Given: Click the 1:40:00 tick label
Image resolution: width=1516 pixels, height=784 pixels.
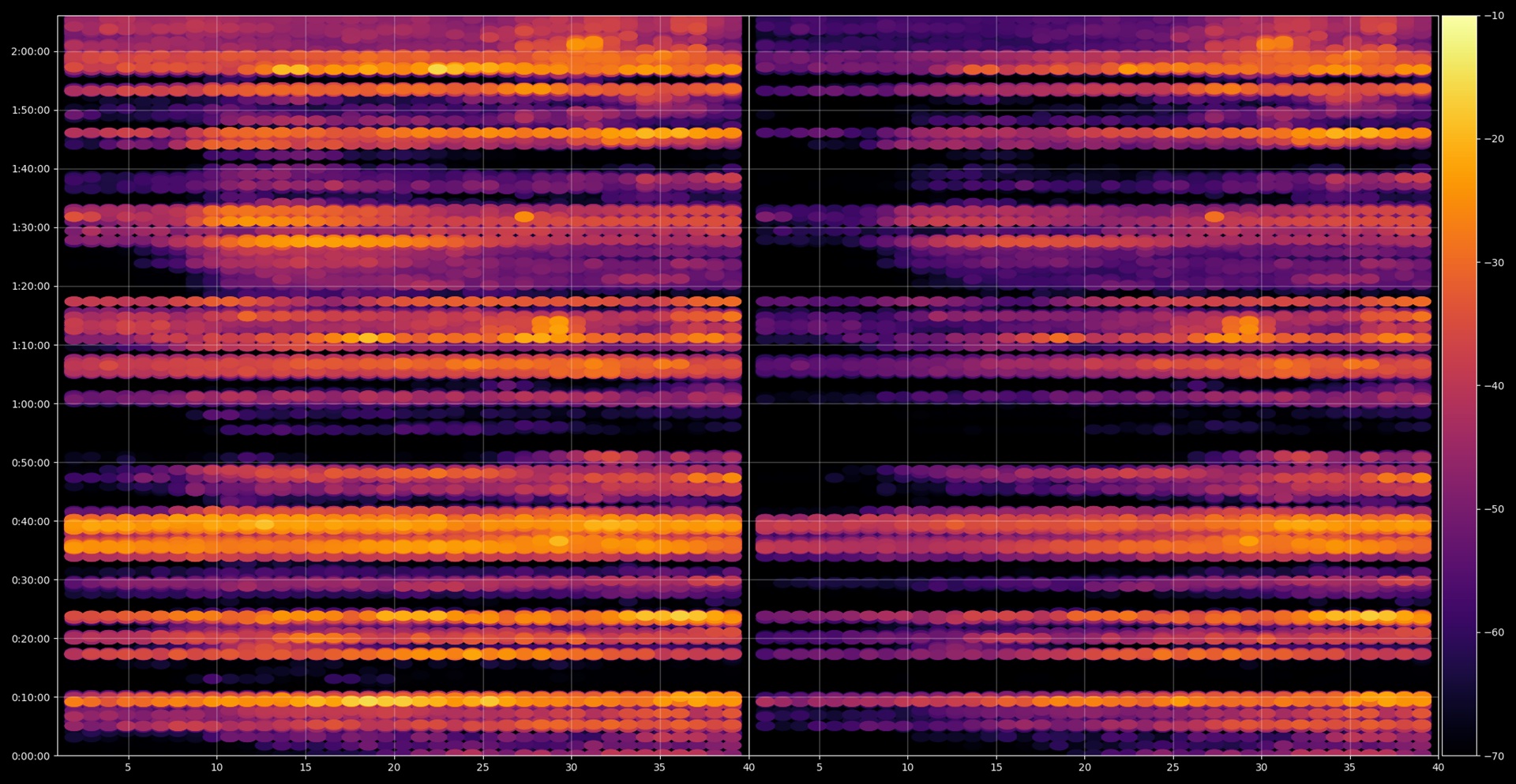Looking at the screenshot, I should pyautogui.click(x=31, y=169).
